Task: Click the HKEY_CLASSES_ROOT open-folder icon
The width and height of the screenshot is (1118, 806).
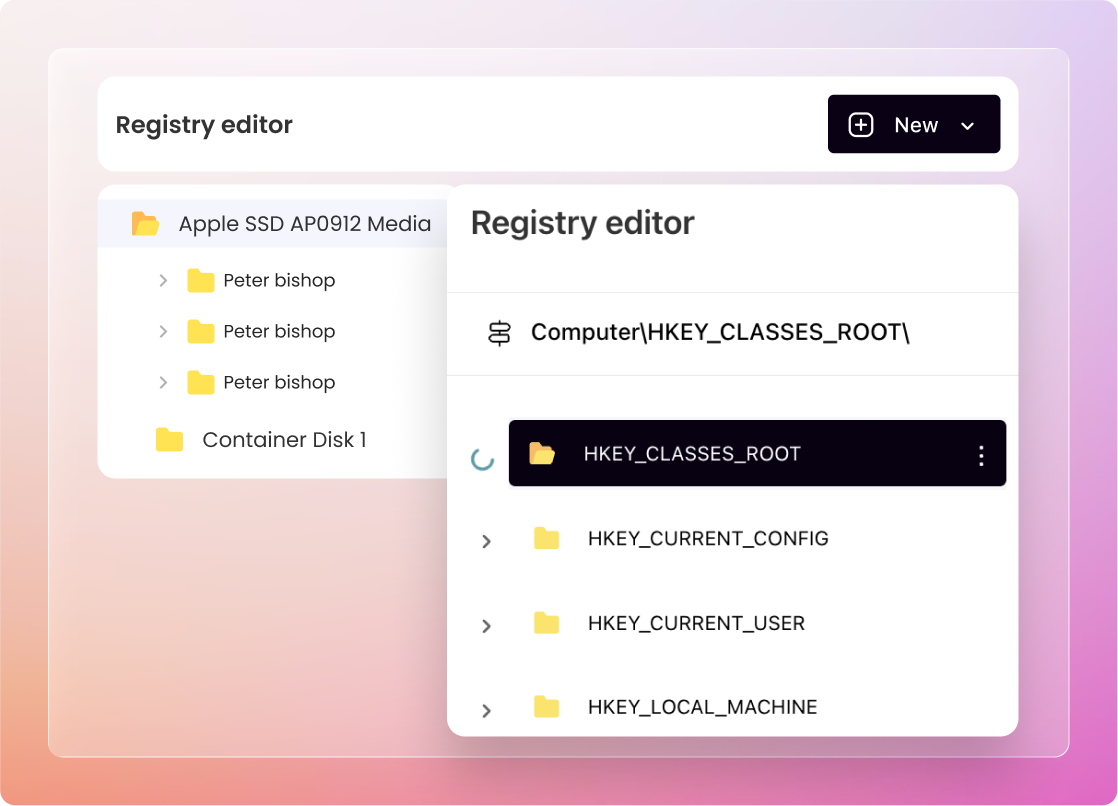Action: click(542, 454)
